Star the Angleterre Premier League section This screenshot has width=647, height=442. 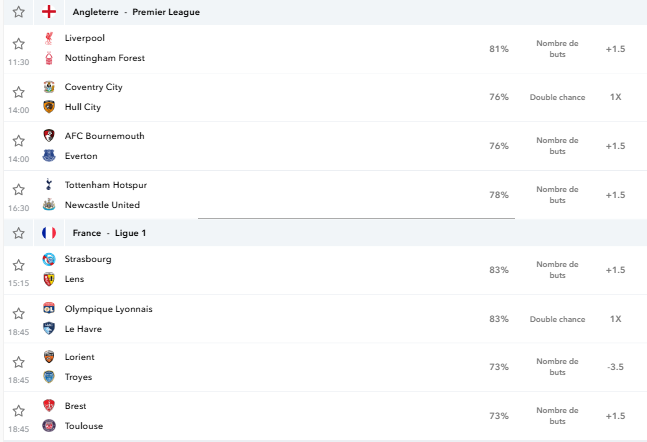[18, 12]
